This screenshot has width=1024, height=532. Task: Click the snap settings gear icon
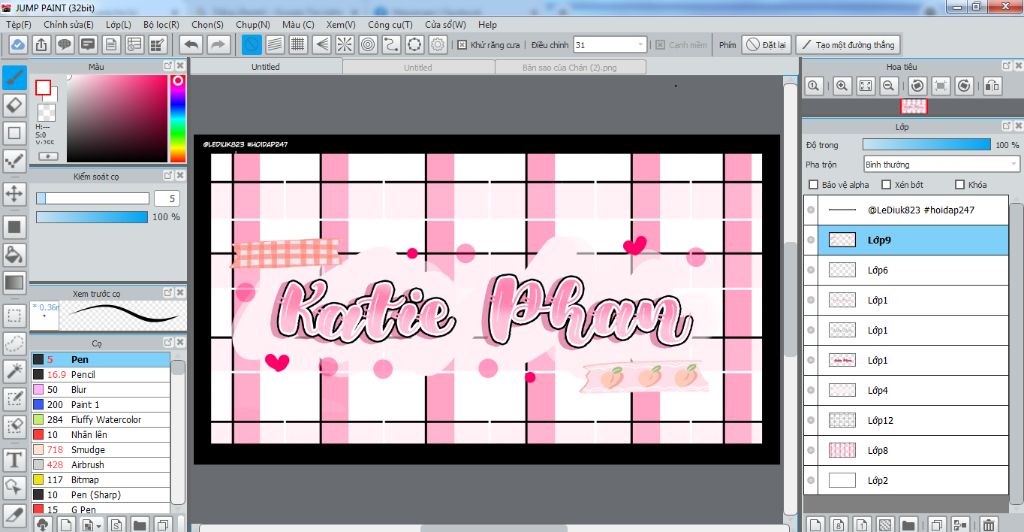(438, 44)
